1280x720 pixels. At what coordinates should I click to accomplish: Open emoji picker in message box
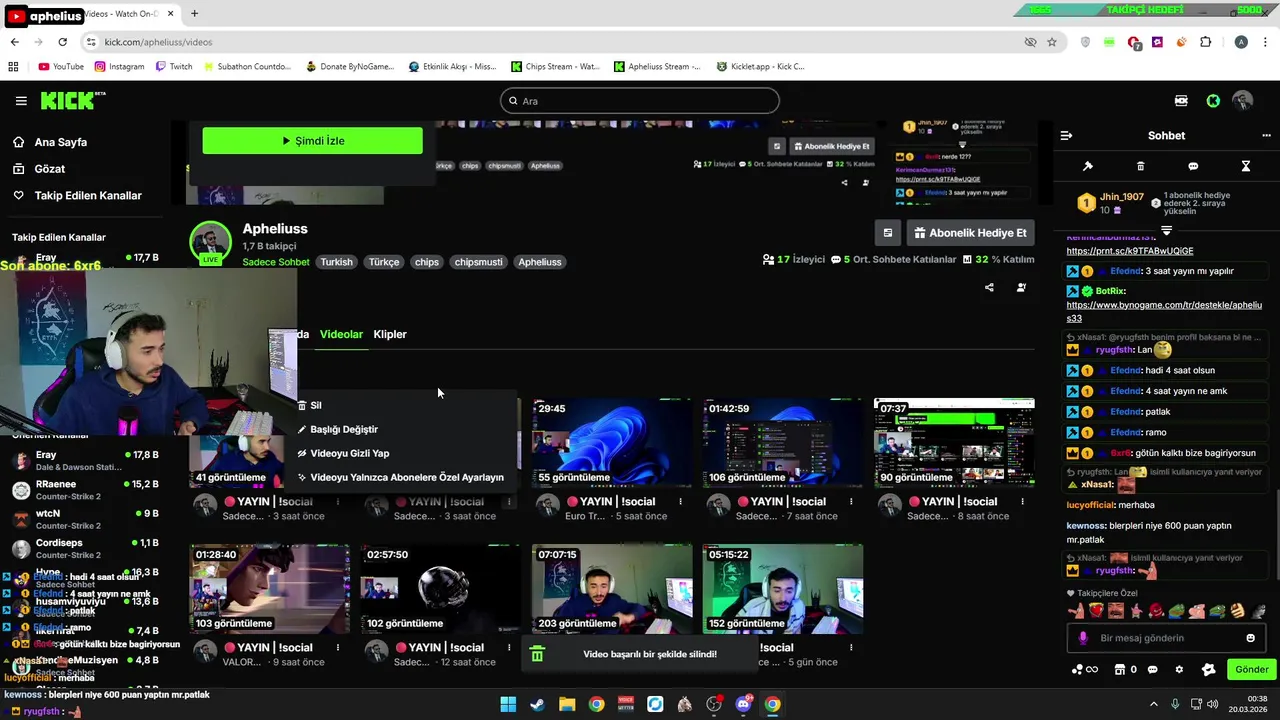coord(1250,638)
